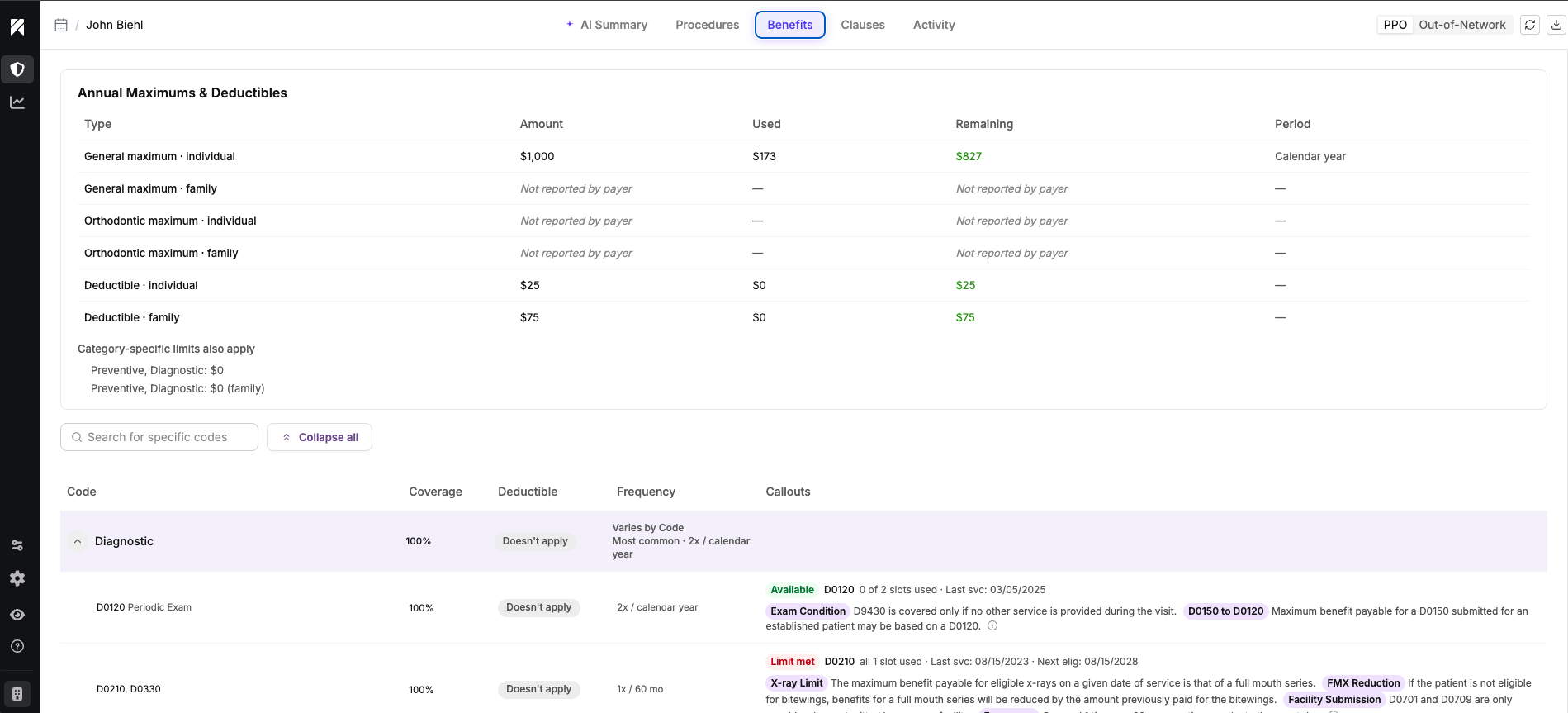Image resolution: width=1568 pixels, height=713 pixels.
Task: Click the 'Calendar year' period cell
Action: 1310,156
